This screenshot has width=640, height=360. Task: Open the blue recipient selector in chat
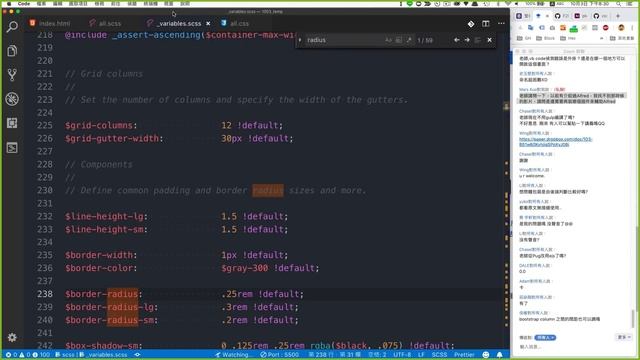click(545, 338)
